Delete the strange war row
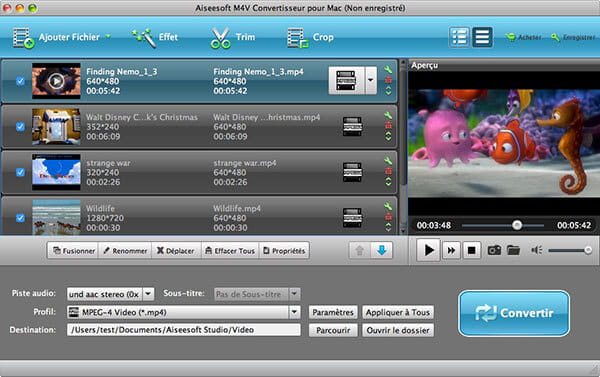 pos(388,171)
